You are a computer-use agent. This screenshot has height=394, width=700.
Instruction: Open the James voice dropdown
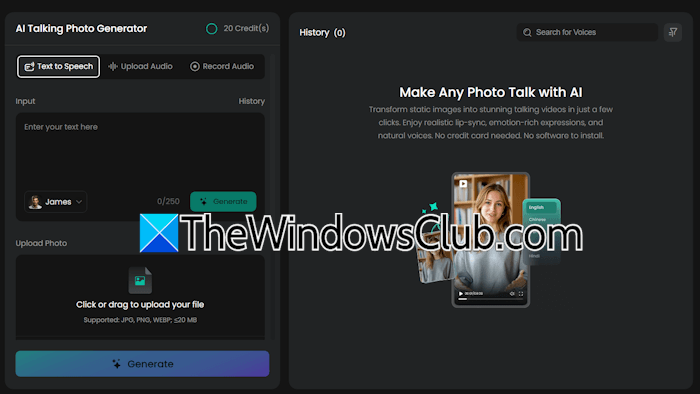click(56, 202)
